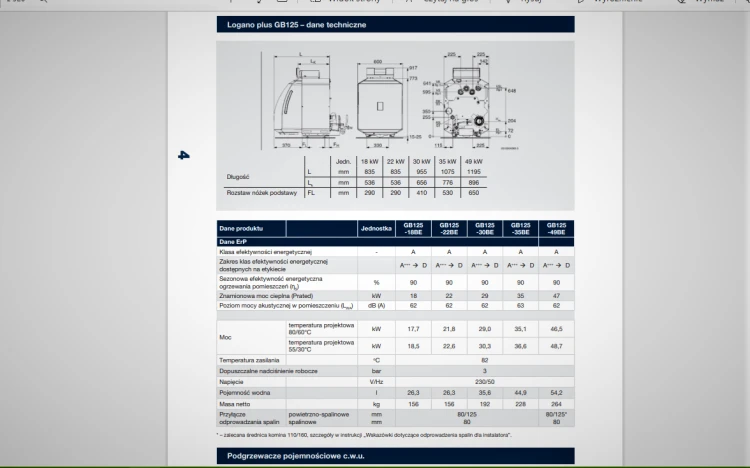Click 'Temperatura zasilania' row label
Image resolution: width=750 pixels, height=468 pixels.
click(x=249, y=360)
